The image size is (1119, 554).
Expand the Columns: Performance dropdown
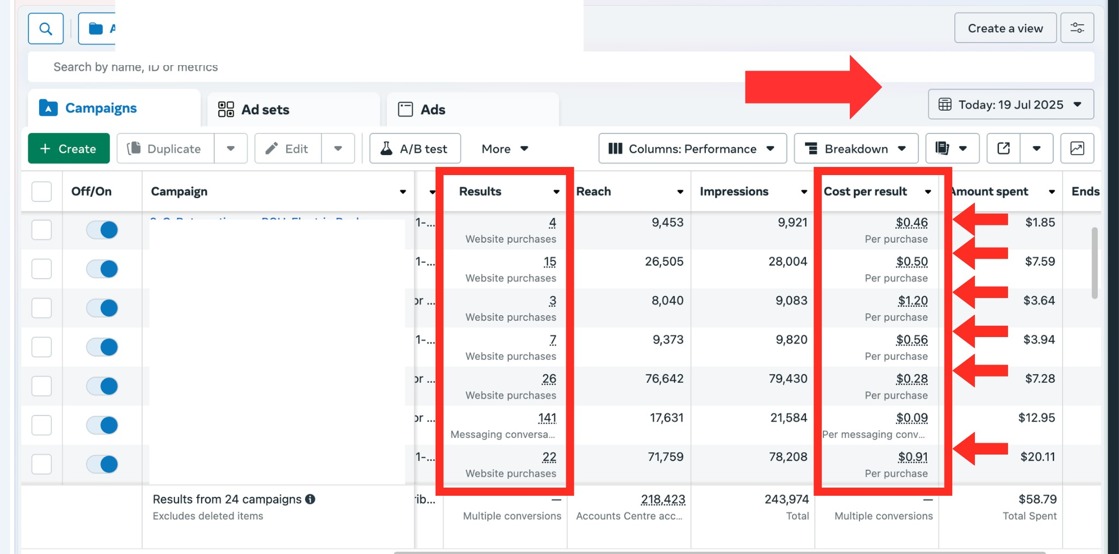click(x=692, y=149)
